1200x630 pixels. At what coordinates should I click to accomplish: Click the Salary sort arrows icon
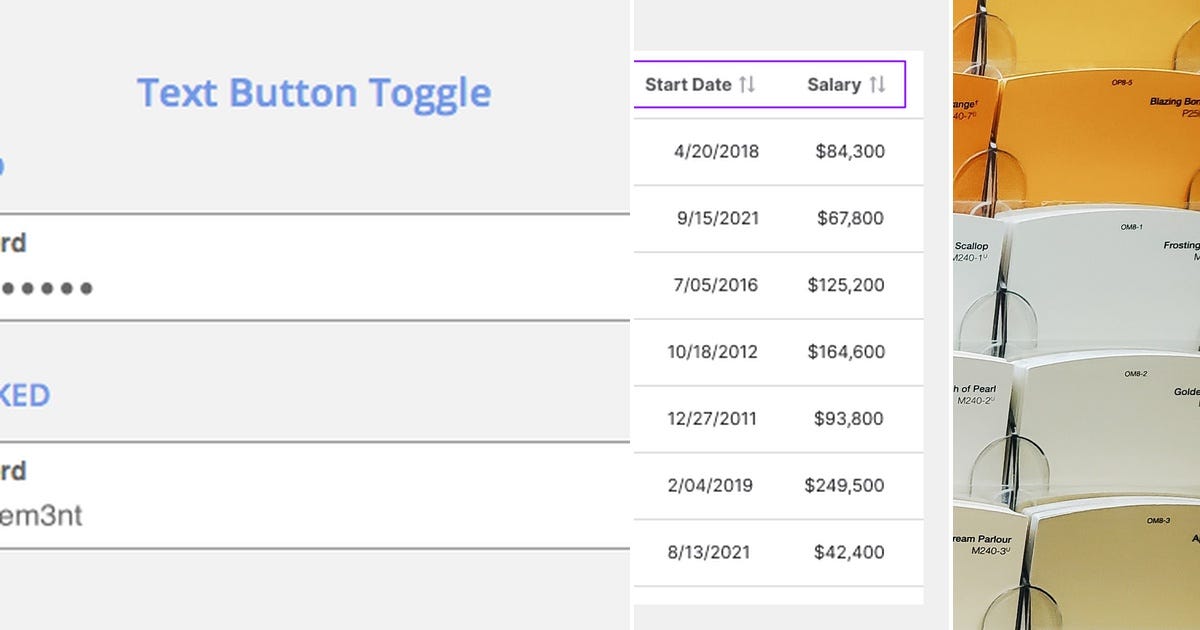coord(877,85)
